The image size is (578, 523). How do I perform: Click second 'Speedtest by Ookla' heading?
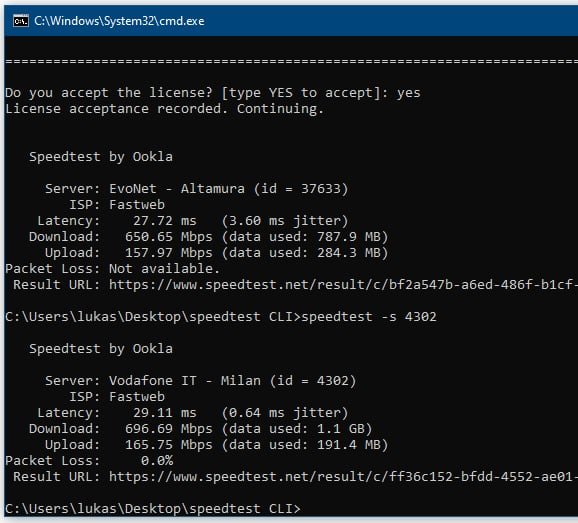click(x=101, y=349)
